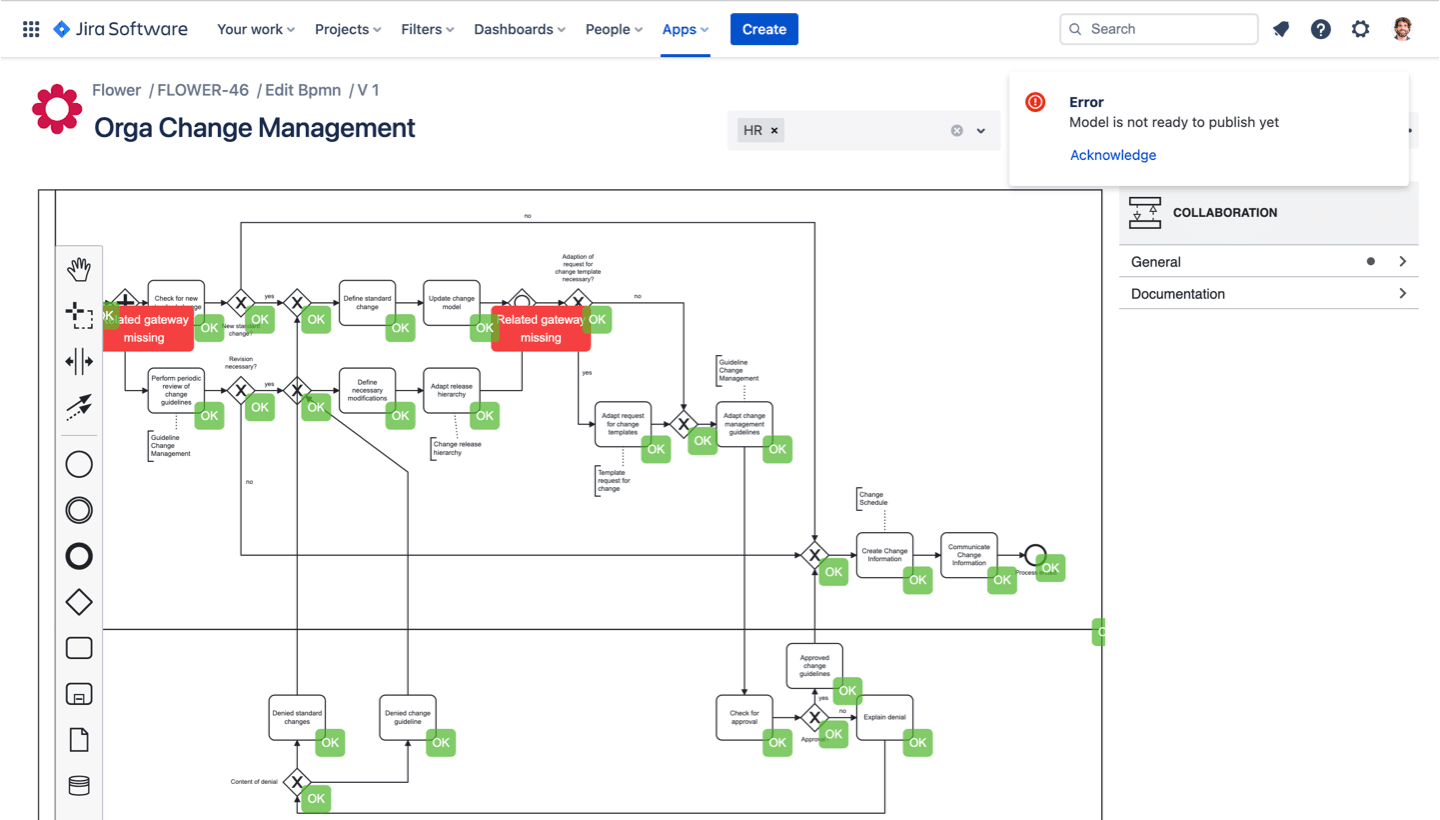
Task: Create an intermediate event element
Action: point(78,509)
